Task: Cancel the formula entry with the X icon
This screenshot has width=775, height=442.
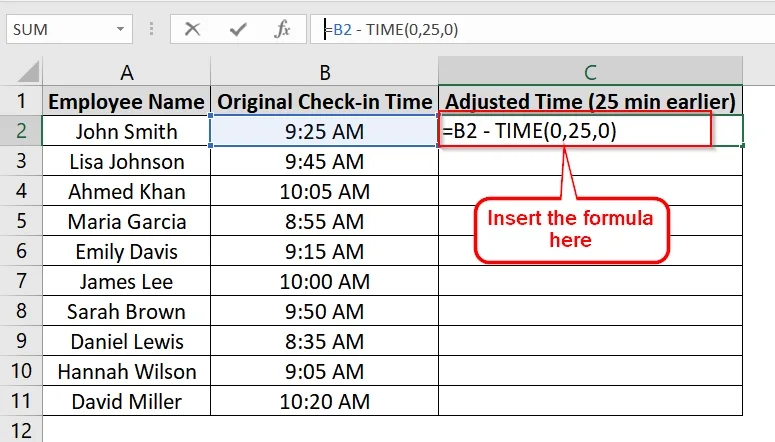Action: point(192,29)
